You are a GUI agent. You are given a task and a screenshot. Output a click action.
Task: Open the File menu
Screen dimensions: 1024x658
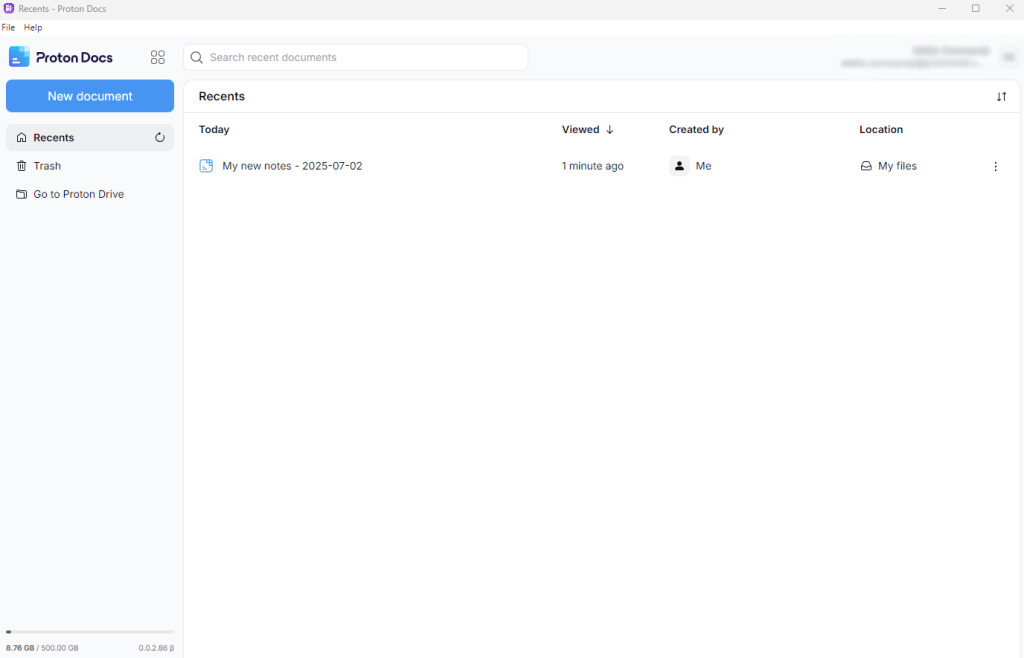[x=8, y=28]
